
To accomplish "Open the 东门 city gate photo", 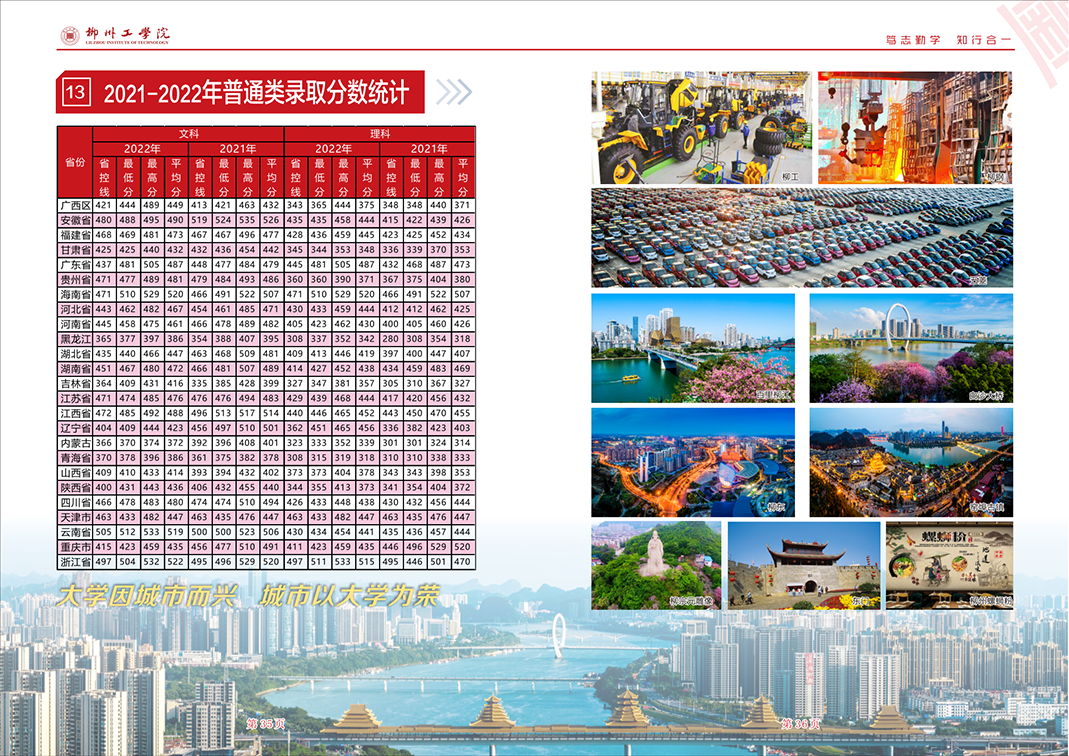I will pos(803,565).
